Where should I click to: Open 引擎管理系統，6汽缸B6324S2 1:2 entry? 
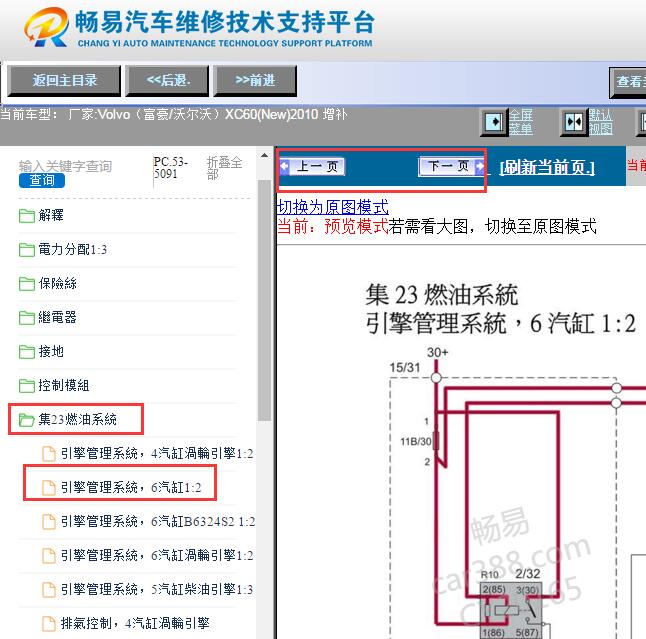[158, 522]
